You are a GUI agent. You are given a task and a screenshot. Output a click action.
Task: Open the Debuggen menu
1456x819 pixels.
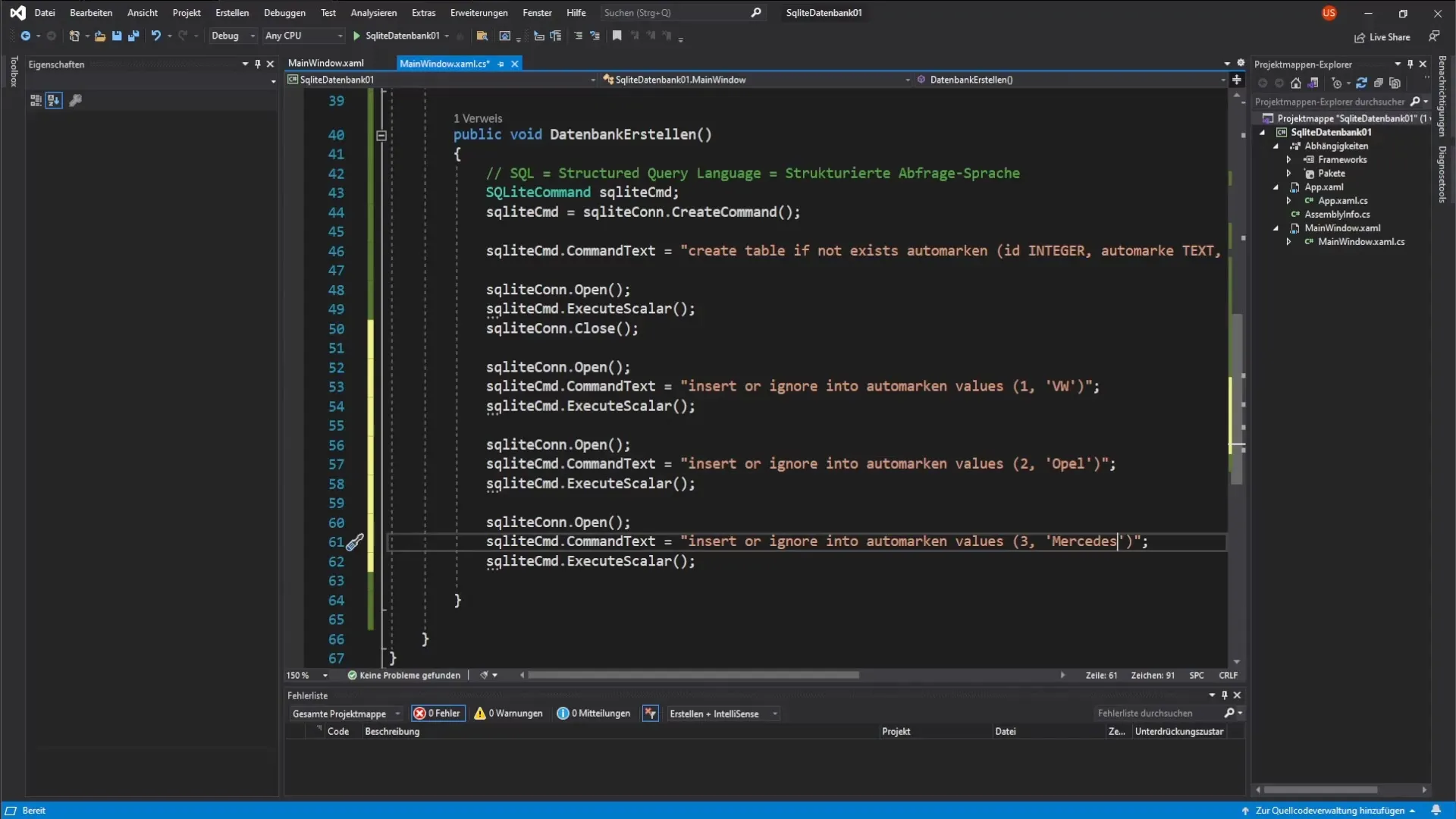284,13
